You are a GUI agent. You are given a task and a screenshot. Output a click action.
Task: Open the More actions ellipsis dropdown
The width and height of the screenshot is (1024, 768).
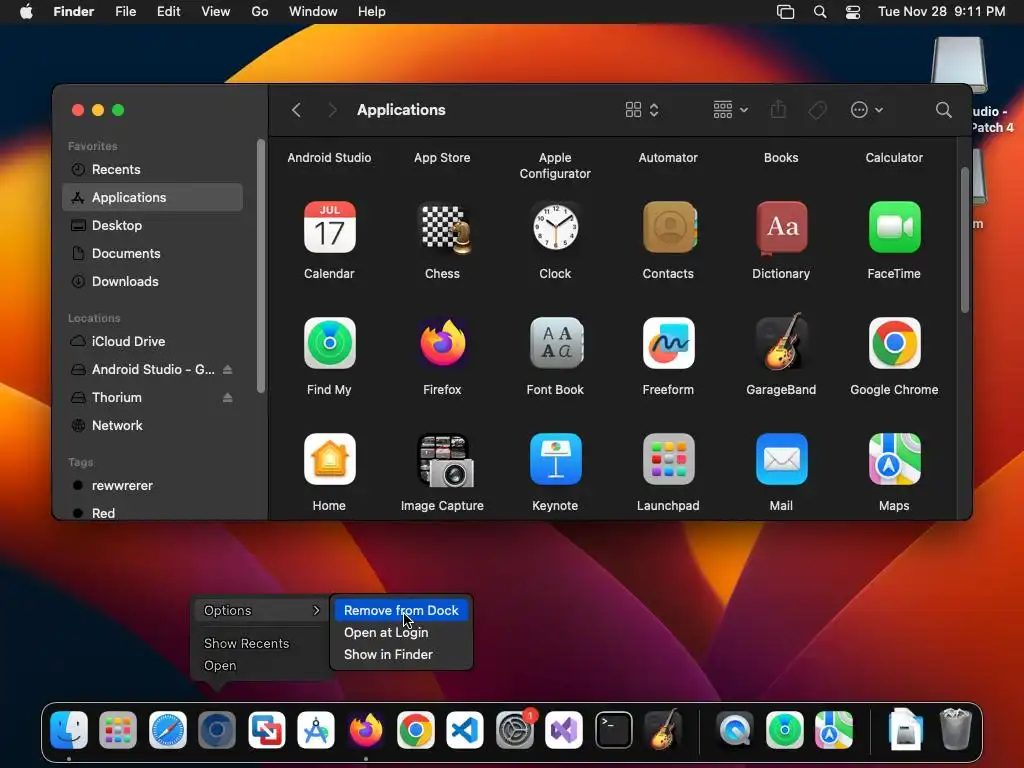click(x=867, y=110)
